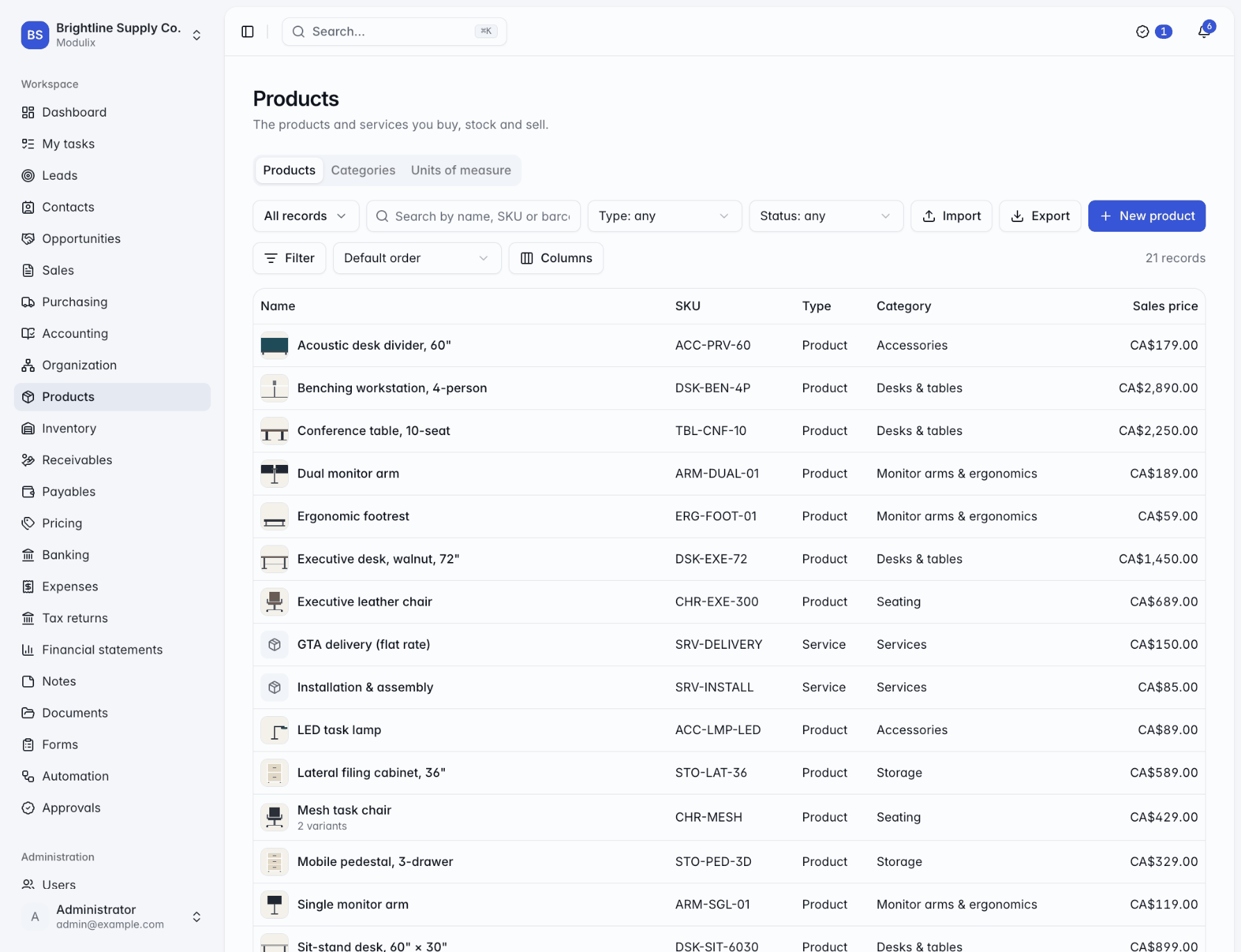The image size is (1241, 952).
Task: Open Accounting in sidebar
Action: pos(112,333)
